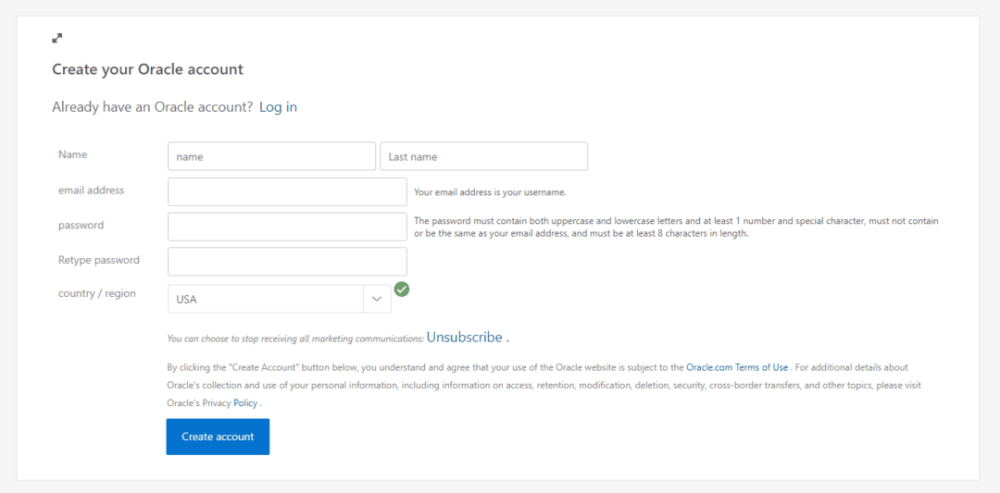This screenshot has height=493, width=1000.
Task: Select the USA country combo box
Action: [265, 298]
